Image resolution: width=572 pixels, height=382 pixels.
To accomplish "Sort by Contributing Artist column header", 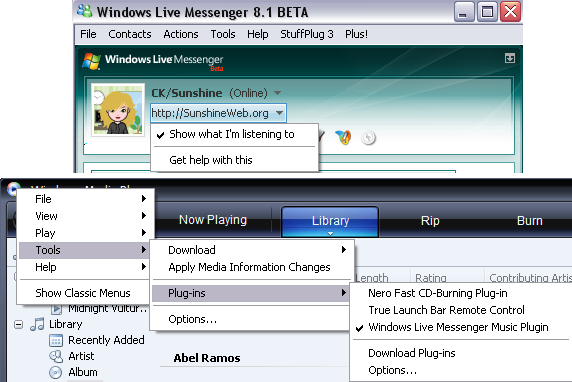I will point(530,278).
